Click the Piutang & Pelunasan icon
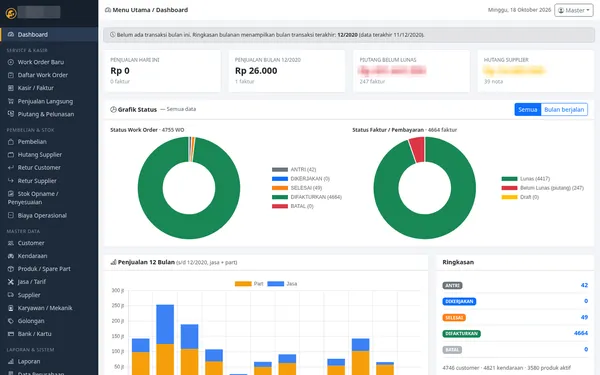 pos(11,114)
